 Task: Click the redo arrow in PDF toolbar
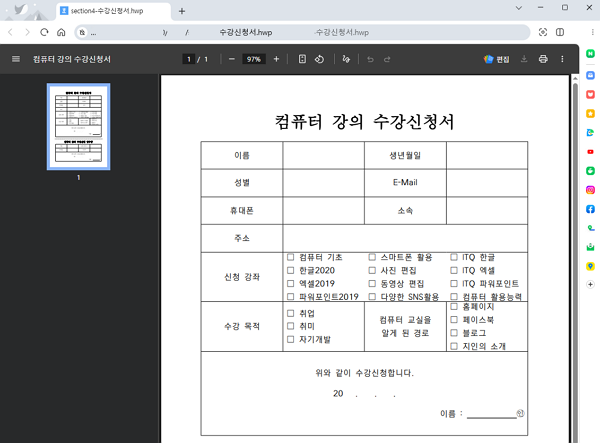point(387,59)
